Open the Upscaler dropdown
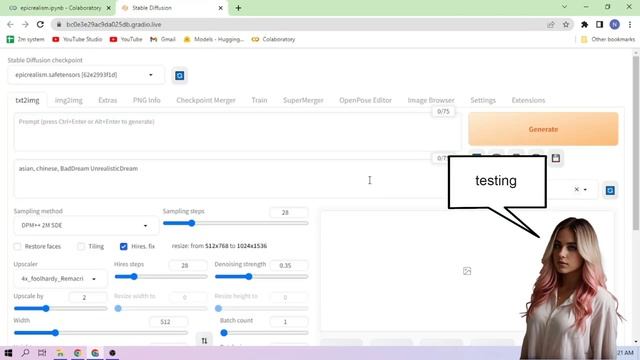This screenshot has width=640, height=360. pos(60,279)
